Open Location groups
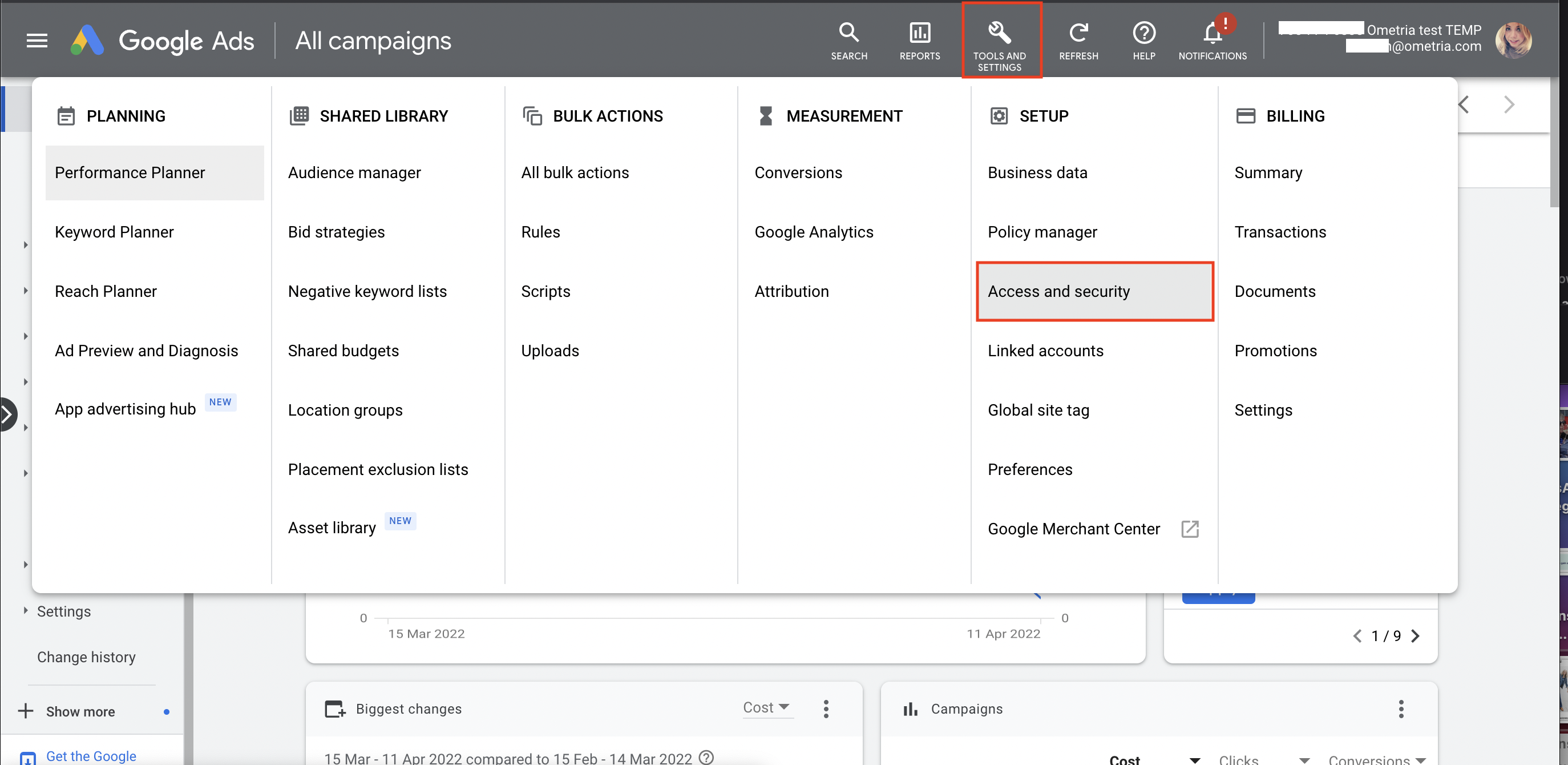Viewport: 1568px width, 765px height. pos(345,410)
